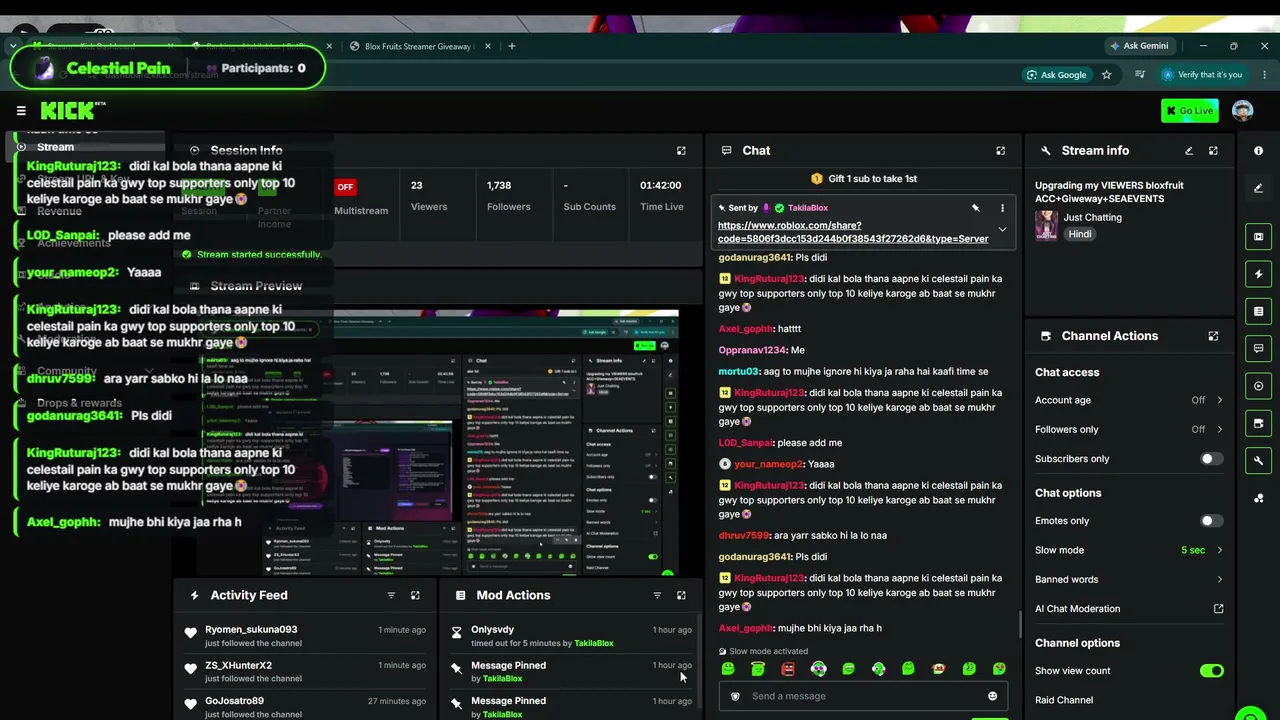The height and width of the screenshot is (720, 1280).
Task: Open the user profile avatar menu
Action: tap(1242, 111)
